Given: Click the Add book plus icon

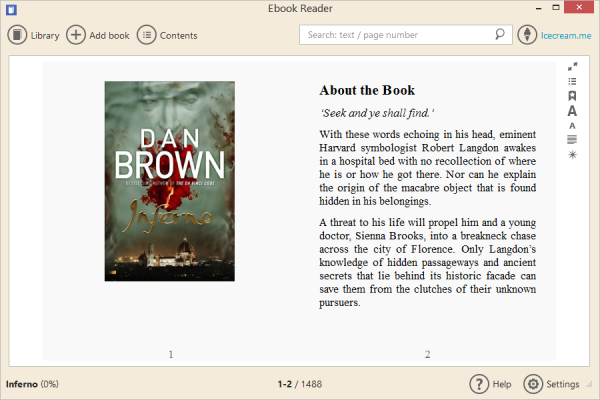Looking at the screenshot, I should point(76,35).
